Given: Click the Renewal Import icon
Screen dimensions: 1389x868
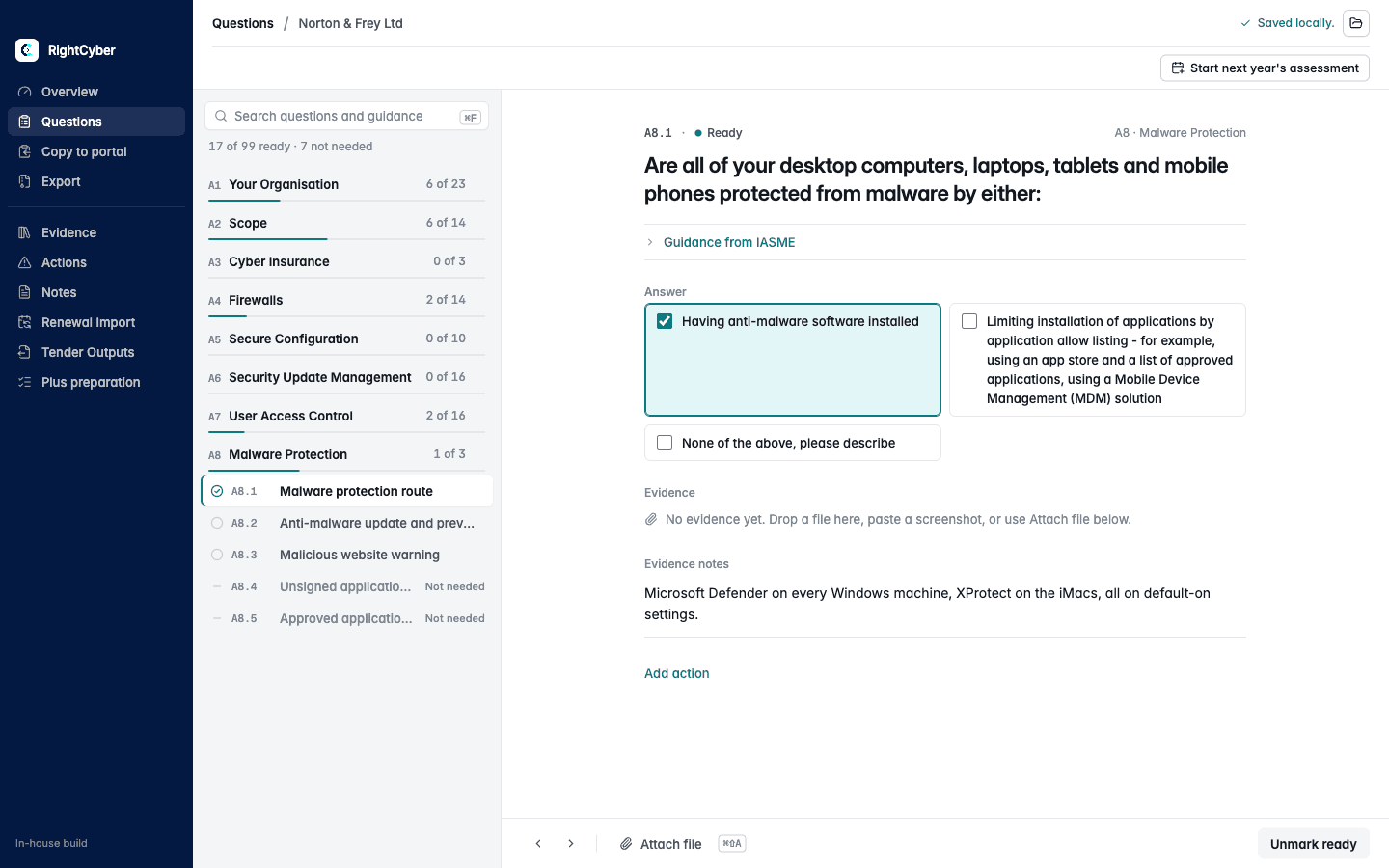Looking at the screenshot, I should tap(25, 322).
